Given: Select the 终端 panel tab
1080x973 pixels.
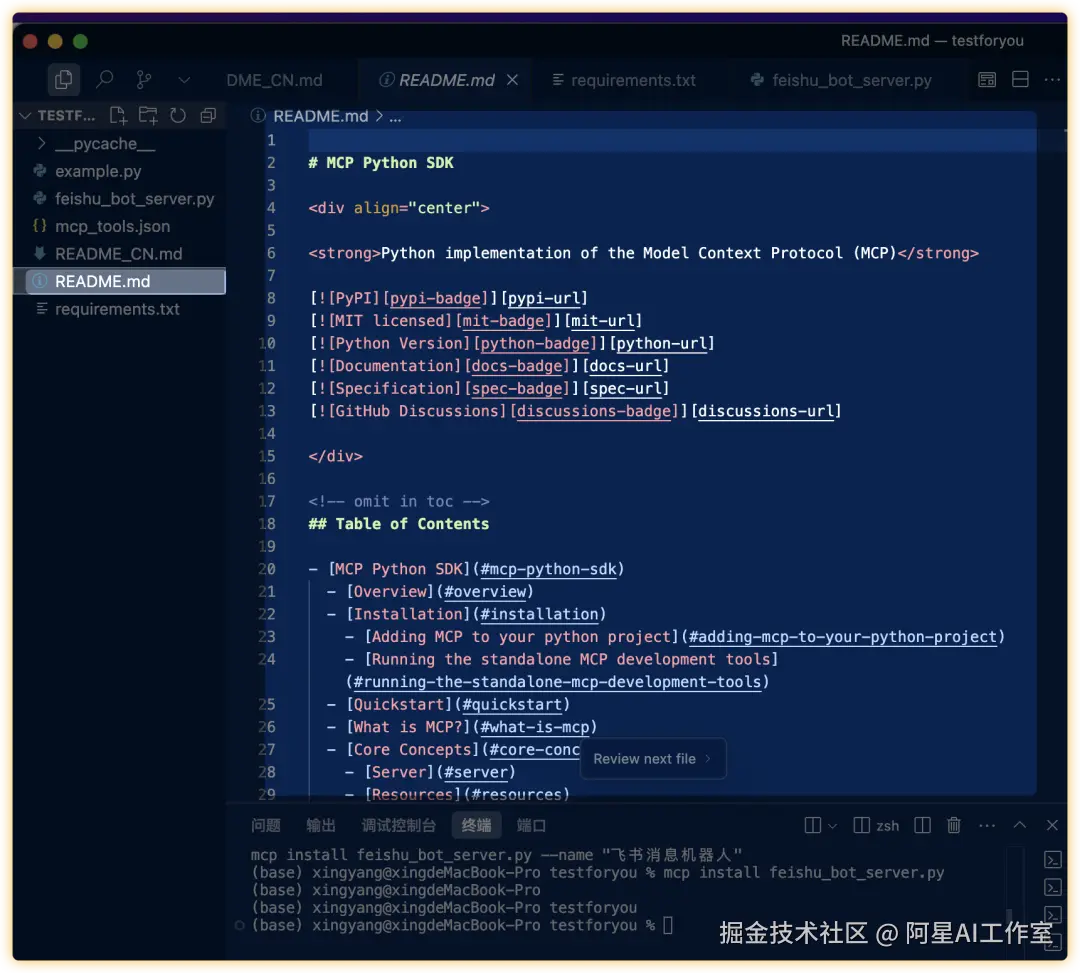Looking at the screenshot, I should tap(477, 825).
